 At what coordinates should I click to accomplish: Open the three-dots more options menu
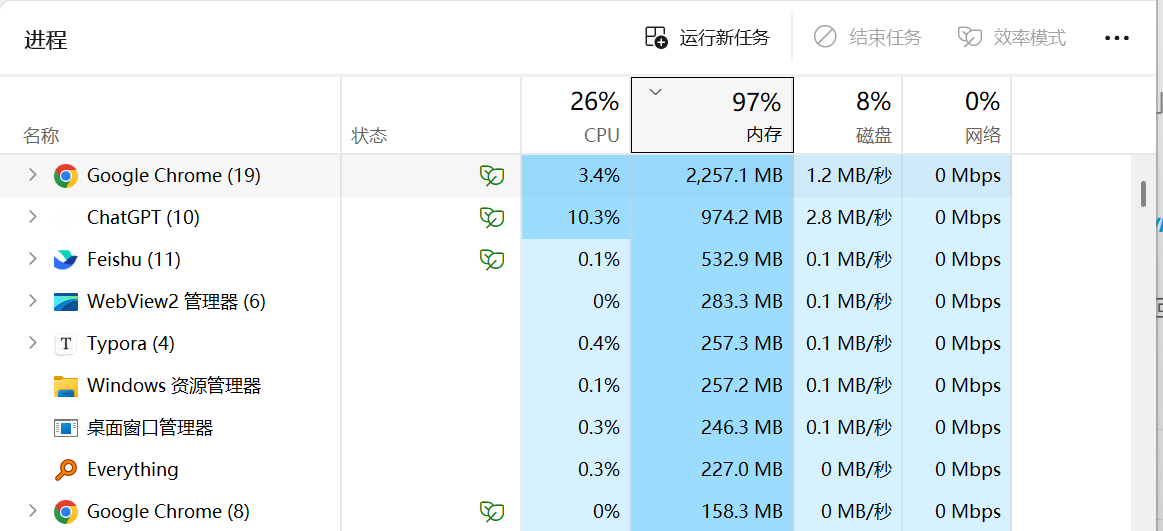[x=1116, y=38]
